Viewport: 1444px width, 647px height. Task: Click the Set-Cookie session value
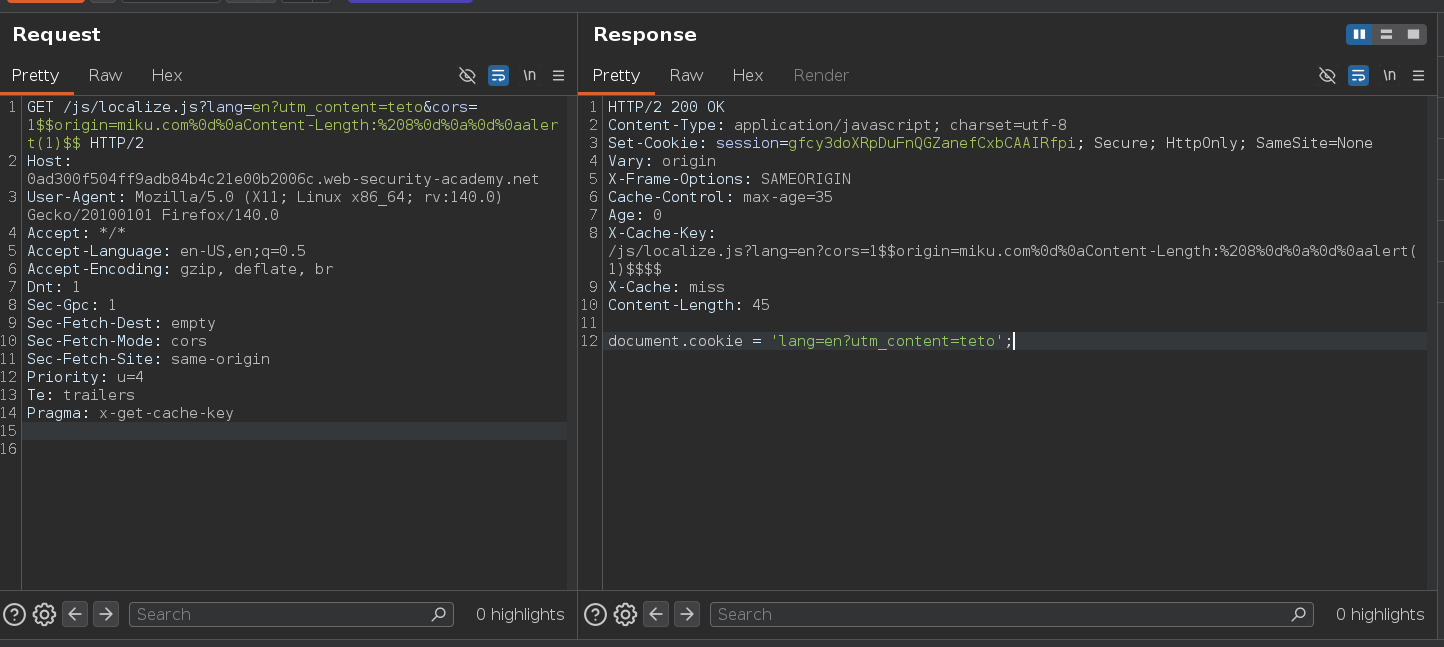click(x=932, y=143)
